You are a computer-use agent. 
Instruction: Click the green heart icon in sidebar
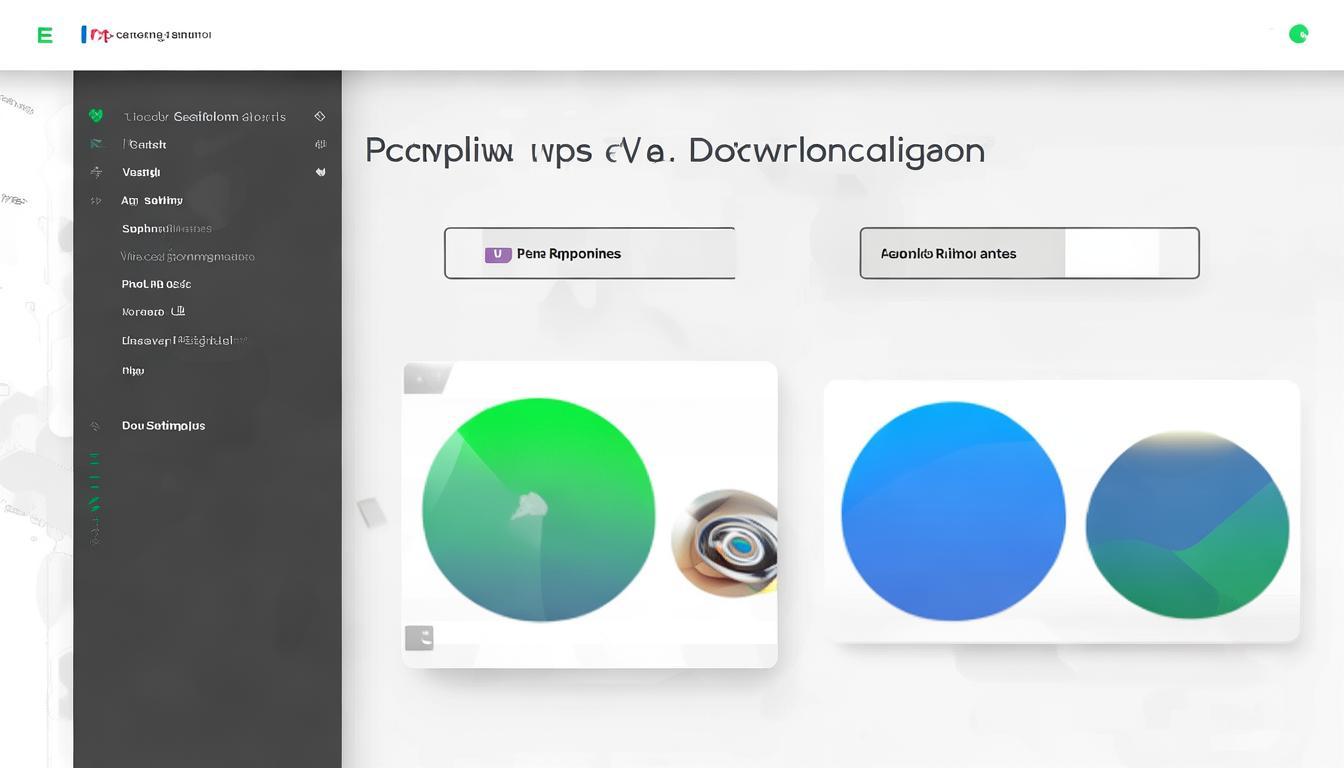pyautogui.click(x=96, y=116)
